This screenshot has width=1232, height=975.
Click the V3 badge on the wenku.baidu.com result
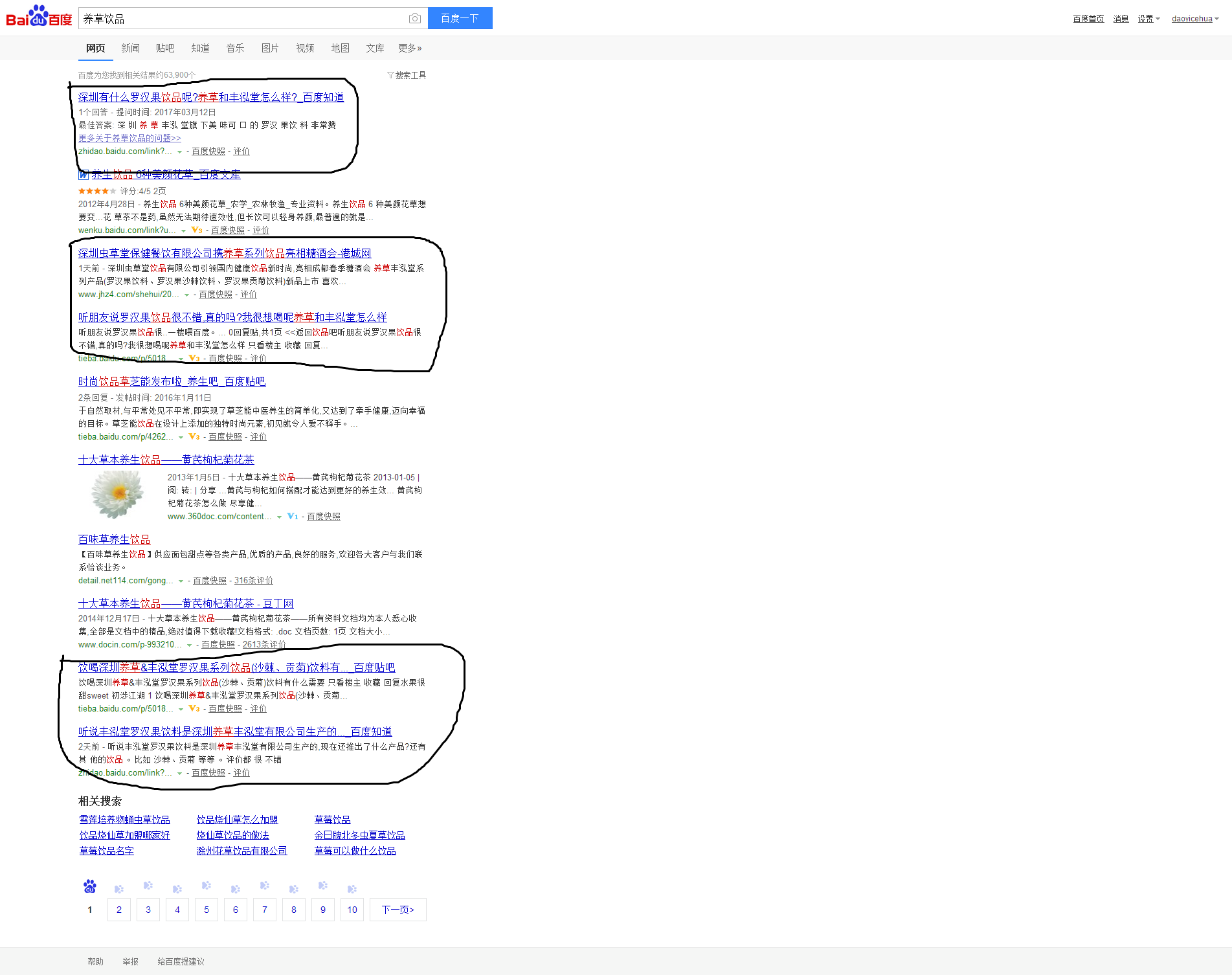point(197,230)
